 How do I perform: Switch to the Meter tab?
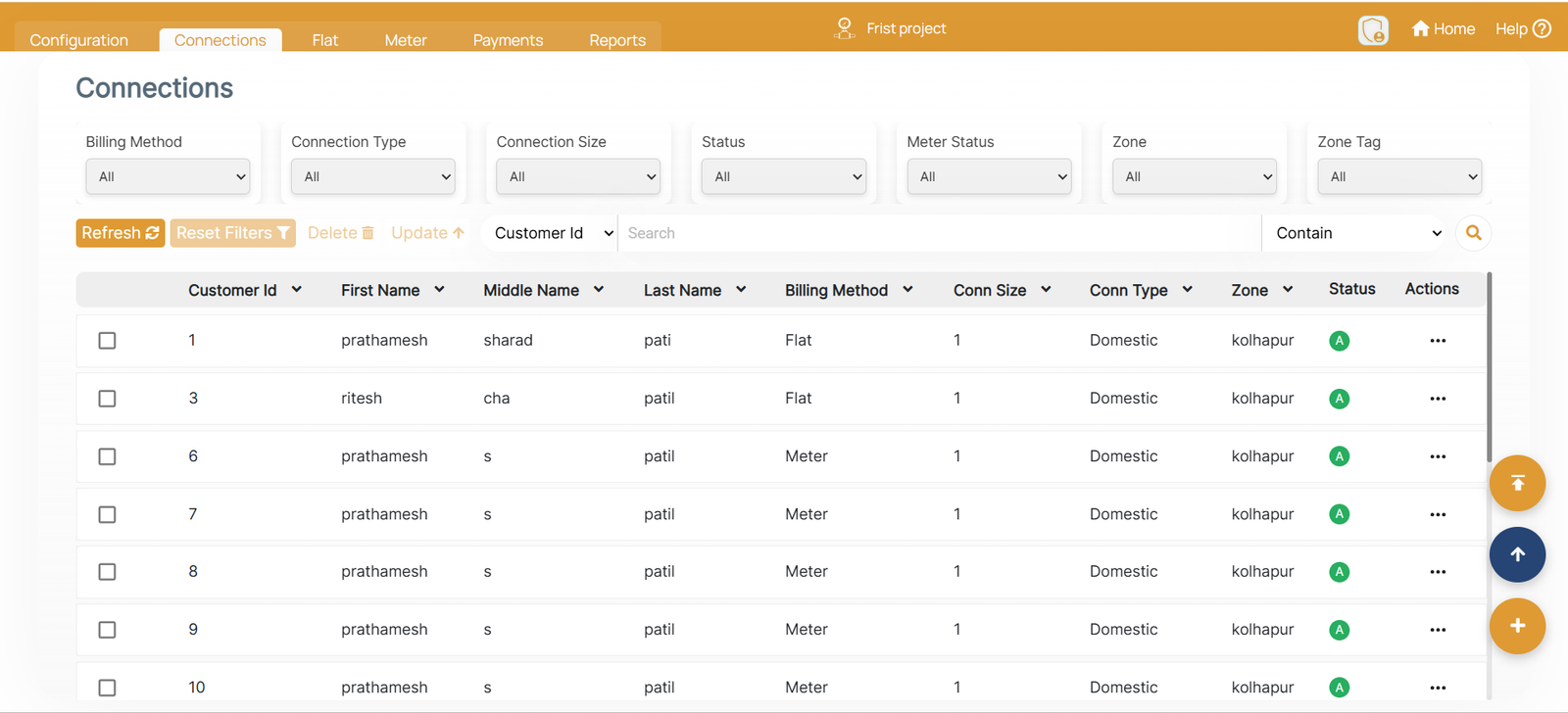click(406, 40)
